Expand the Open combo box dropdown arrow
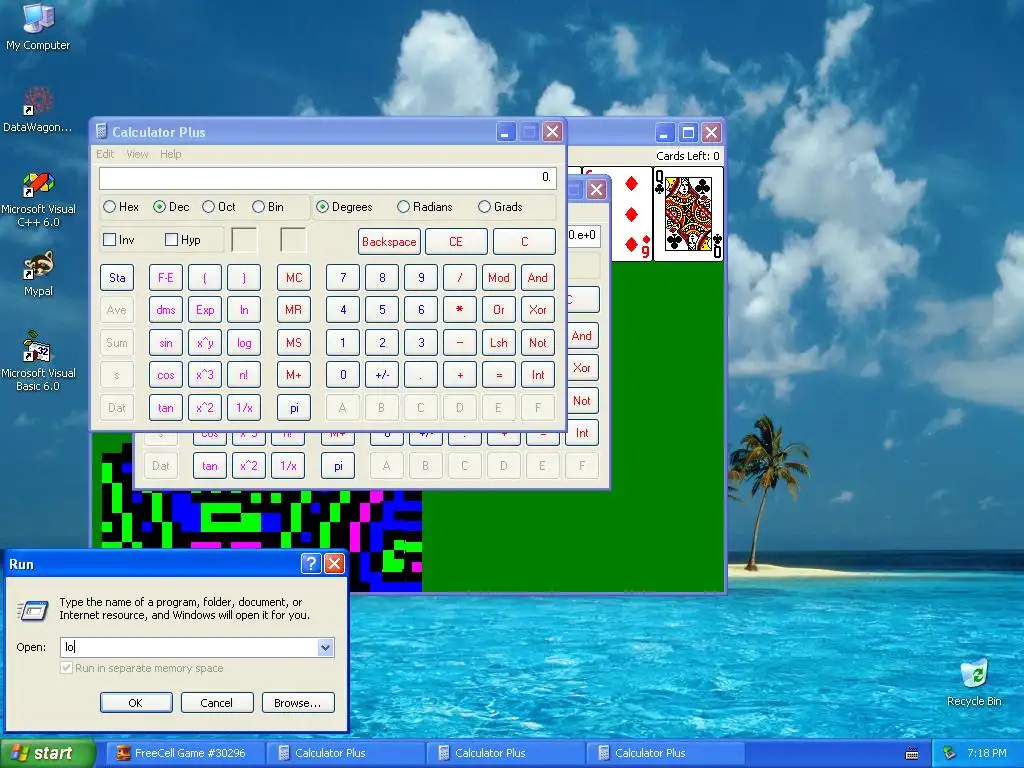Screen dimensions: 1024x768 (325, 647)
